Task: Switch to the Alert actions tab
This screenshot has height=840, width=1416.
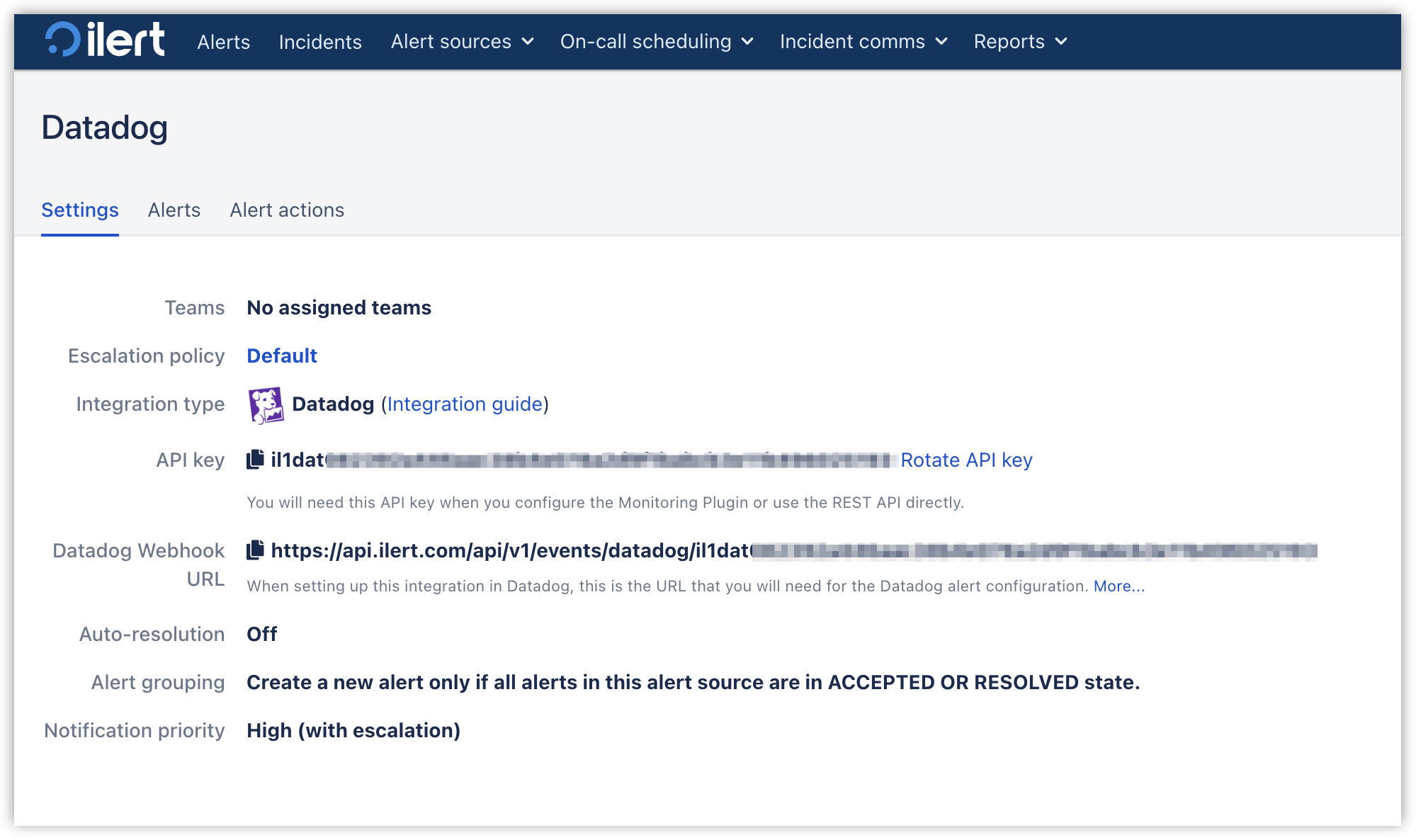Action: (287, 210)
